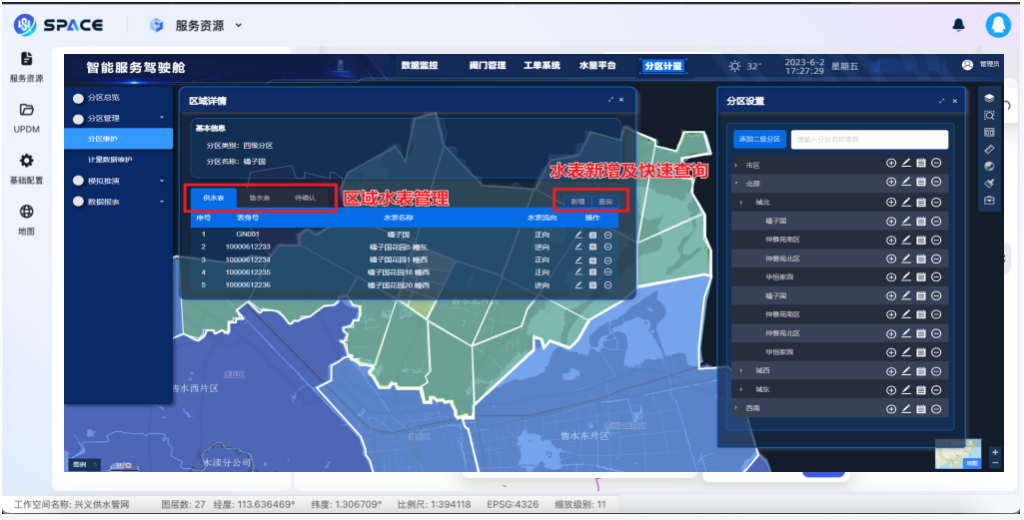
Task: Open 分区总览 in left menu
Action: [104, 98]
